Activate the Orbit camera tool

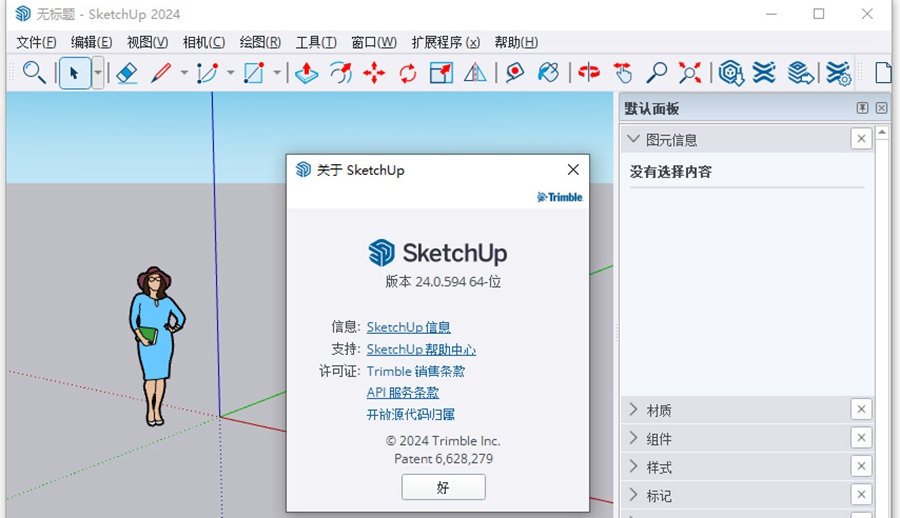(x=588, y=73)
